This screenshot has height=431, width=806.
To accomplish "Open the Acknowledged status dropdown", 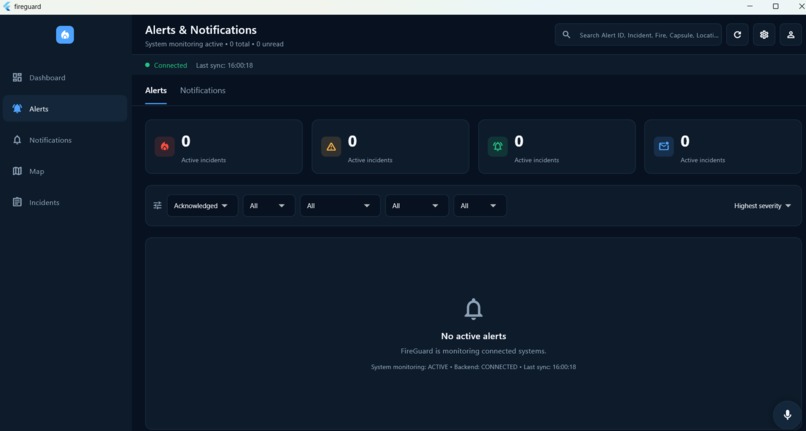I will pyautogui.click(x=203, y=206).
